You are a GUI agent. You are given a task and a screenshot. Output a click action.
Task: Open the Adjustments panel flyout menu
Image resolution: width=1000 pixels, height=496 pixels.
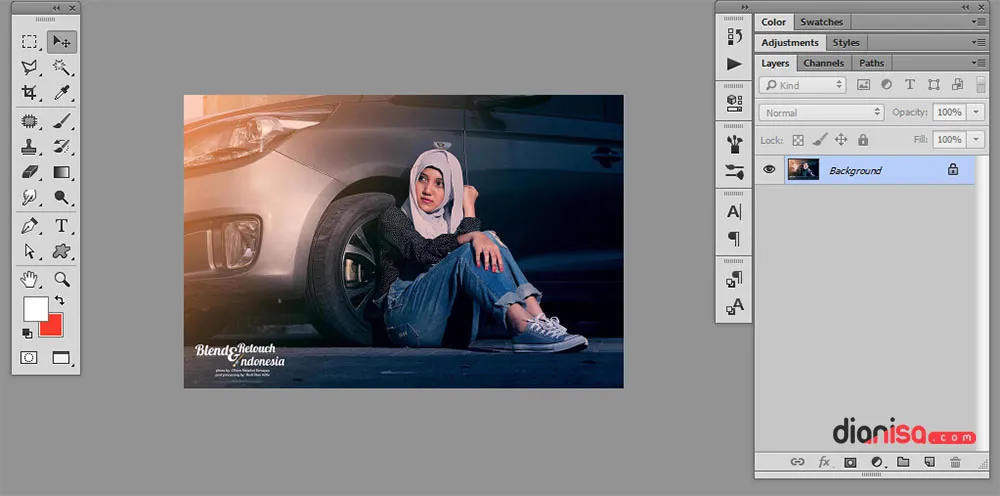click(x=978, y=43)
